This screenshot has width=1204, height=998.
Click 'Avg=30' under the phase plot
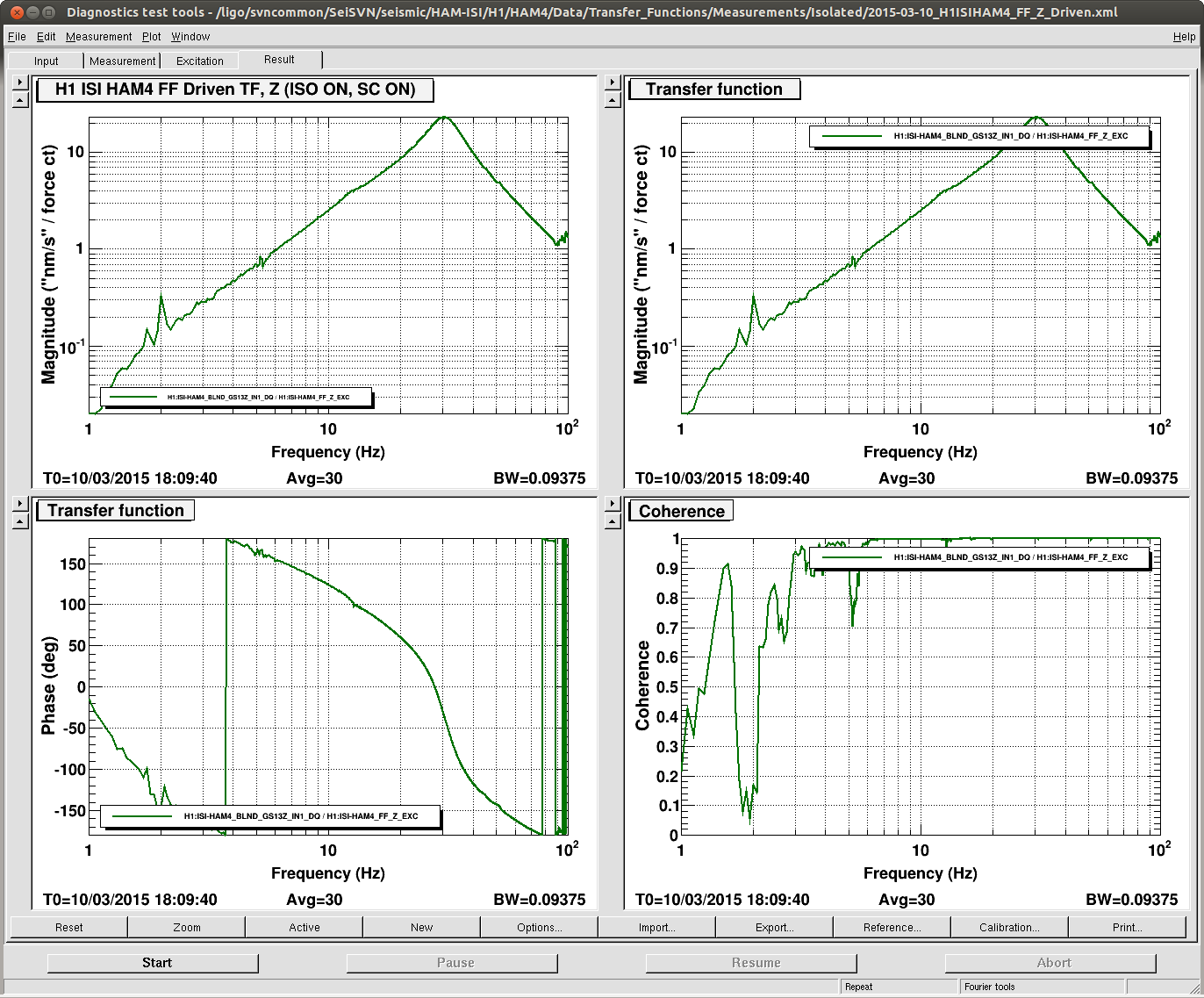click(x=314, y=900)
